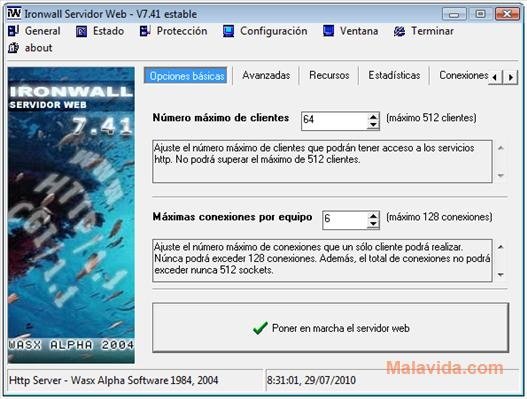Click the Ironwall title bar icon

point(14,13)
